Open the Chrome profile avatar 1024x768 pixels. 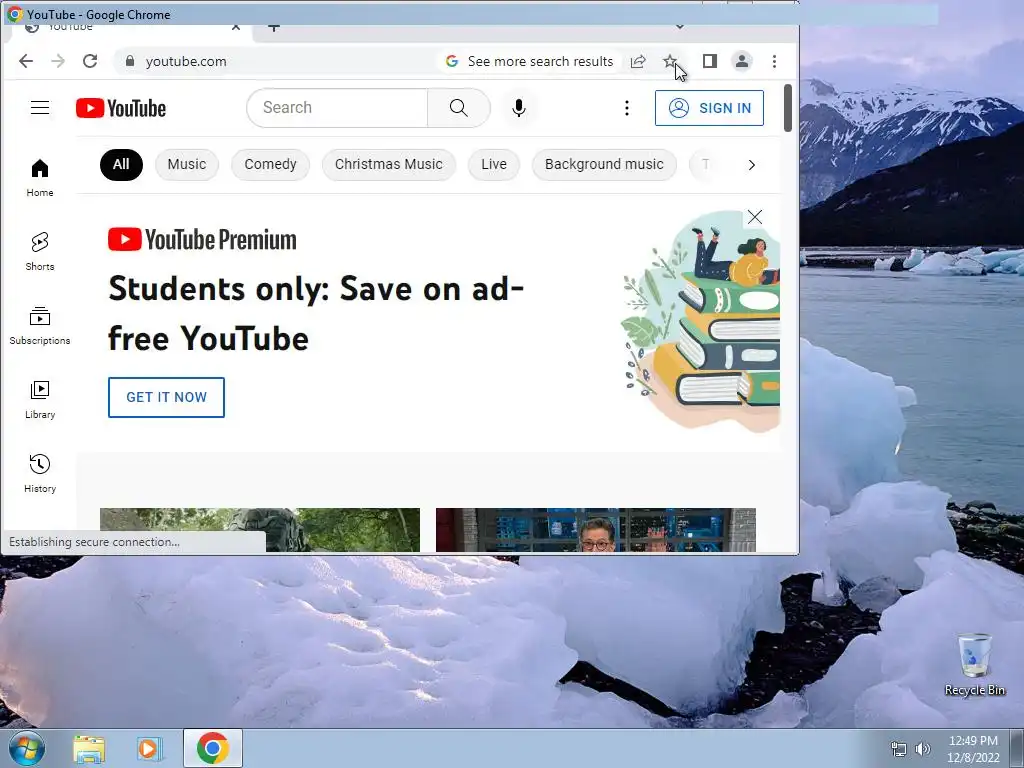pos(742,61)
